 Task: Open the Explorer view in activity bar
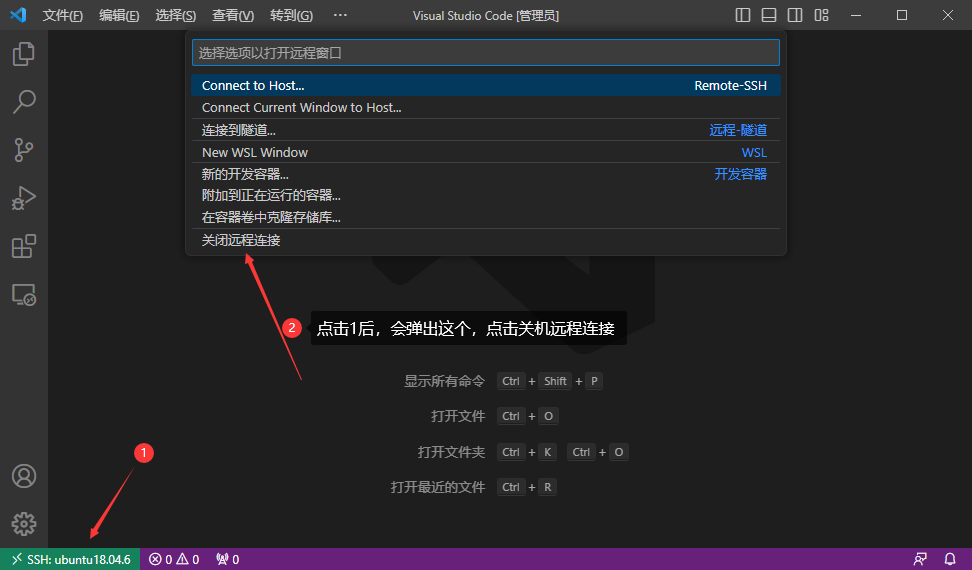[24, 54]
